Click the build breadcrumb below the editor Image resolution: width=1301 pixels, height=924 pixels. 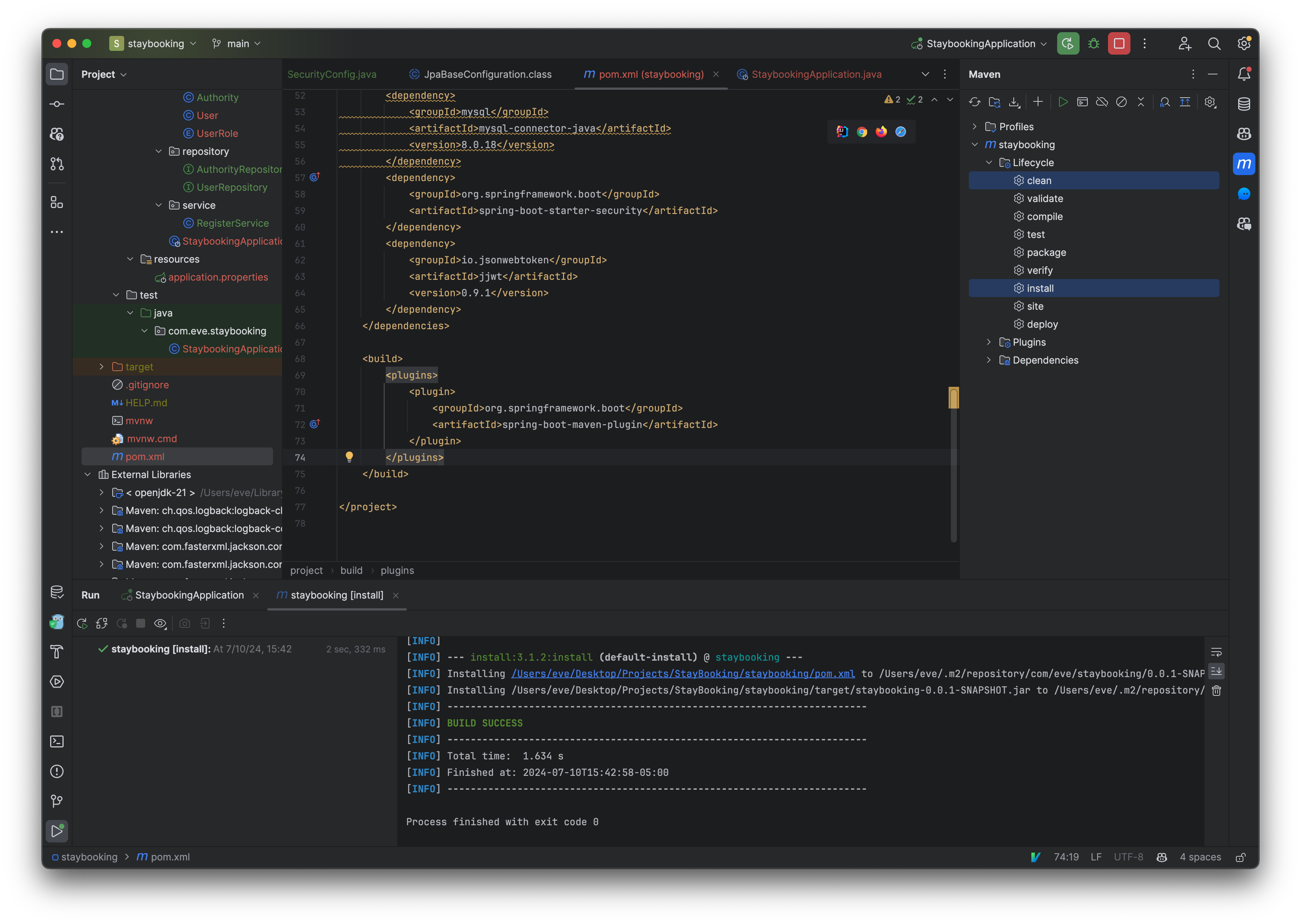click(x=351, y=570)
